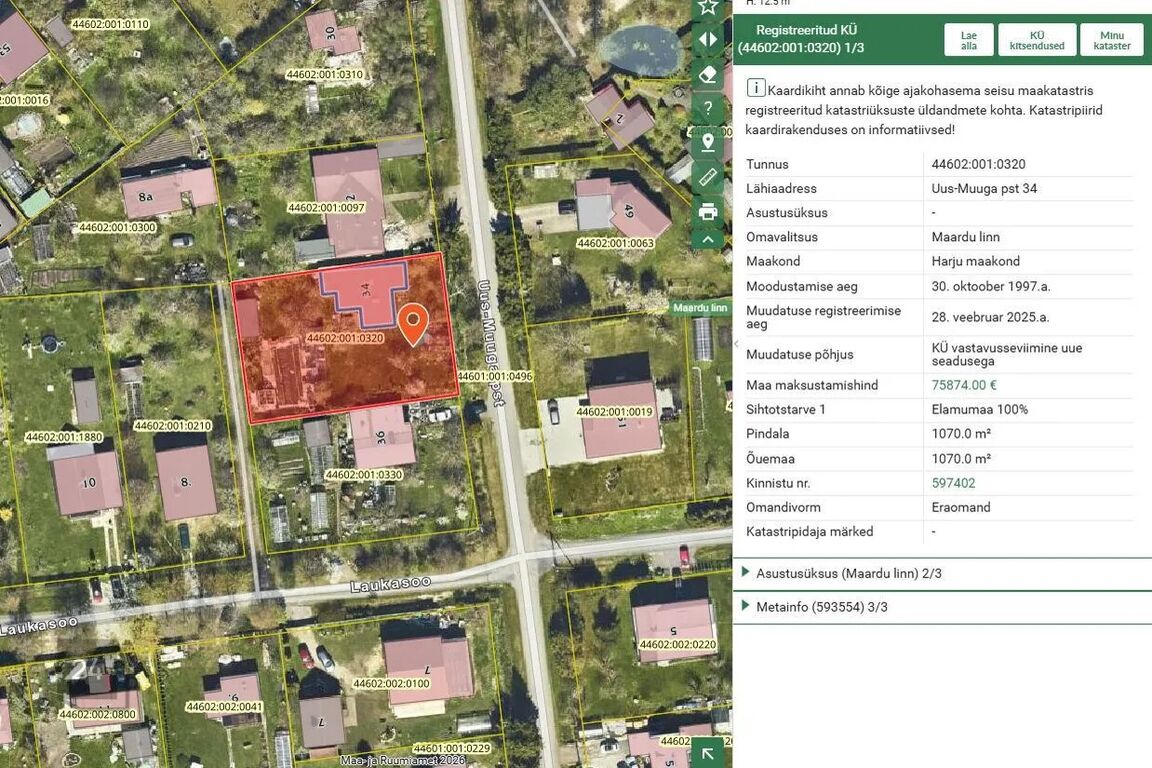The image size is (1152, 768).
Task: Open the KÜ kitsendused button
Action: [x=1037, y=40]
